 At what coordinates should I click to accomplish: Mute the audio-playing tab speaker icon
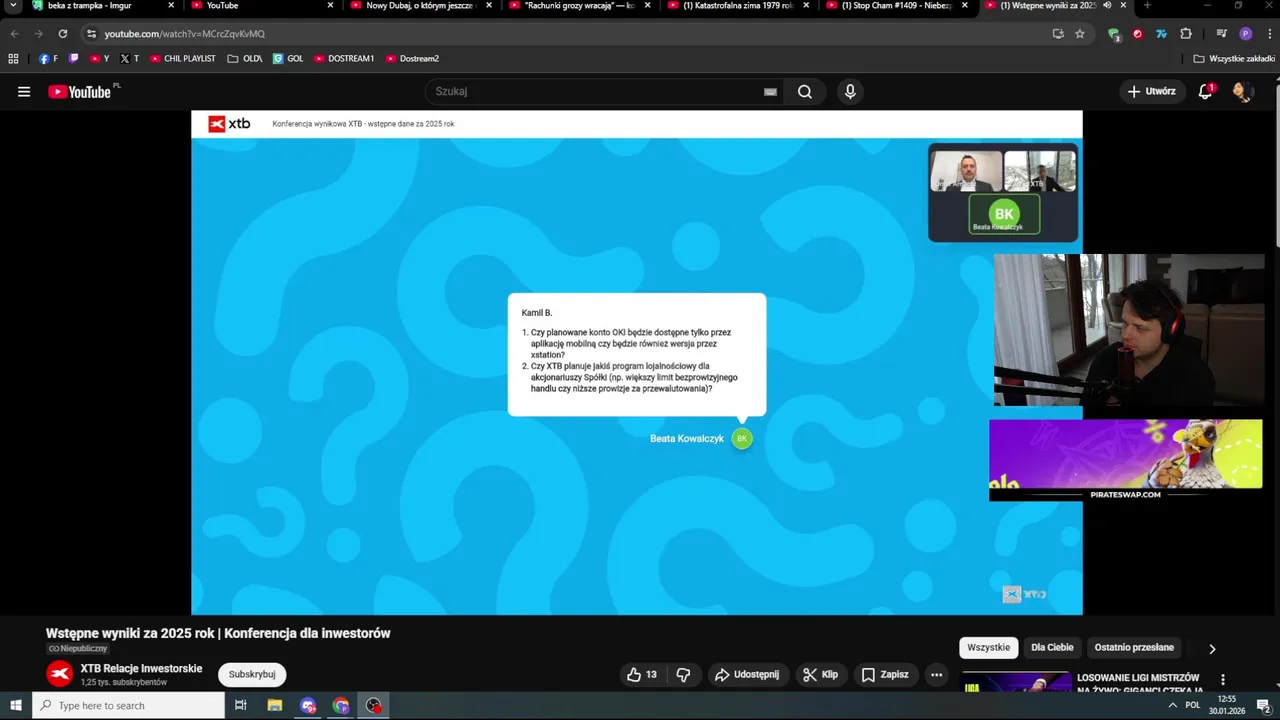[x=1107, y=6]
